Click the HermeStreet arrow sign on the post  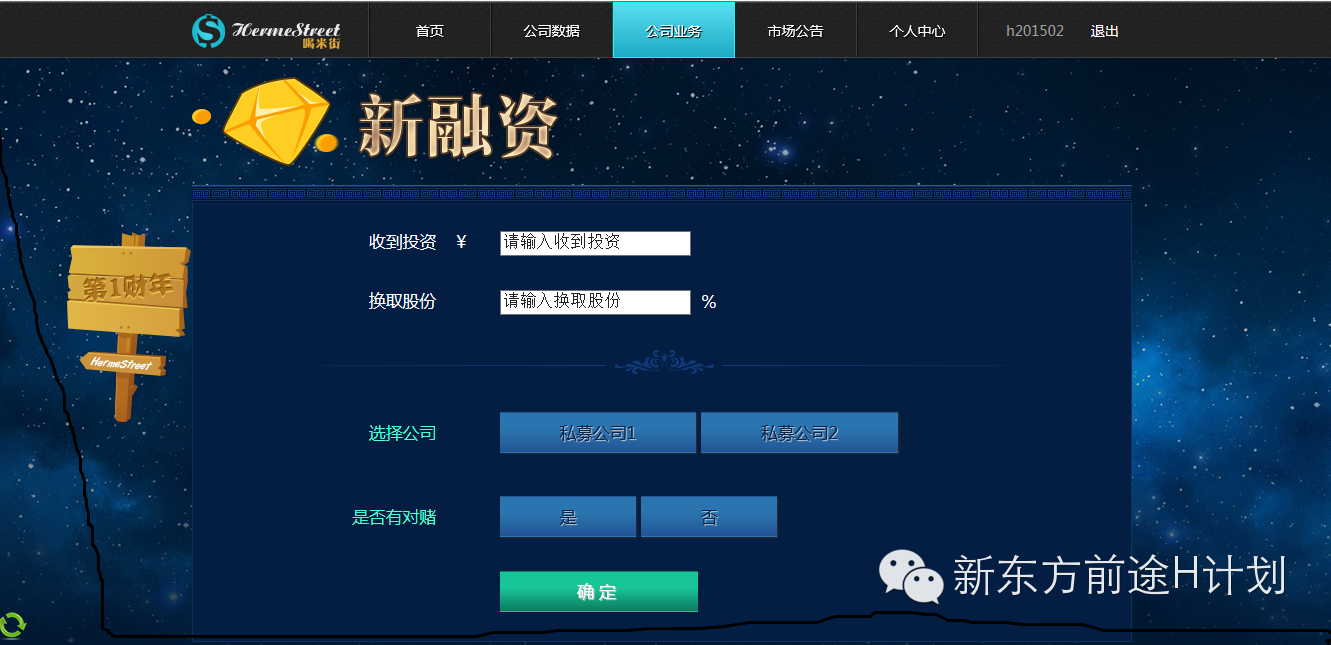122,363
